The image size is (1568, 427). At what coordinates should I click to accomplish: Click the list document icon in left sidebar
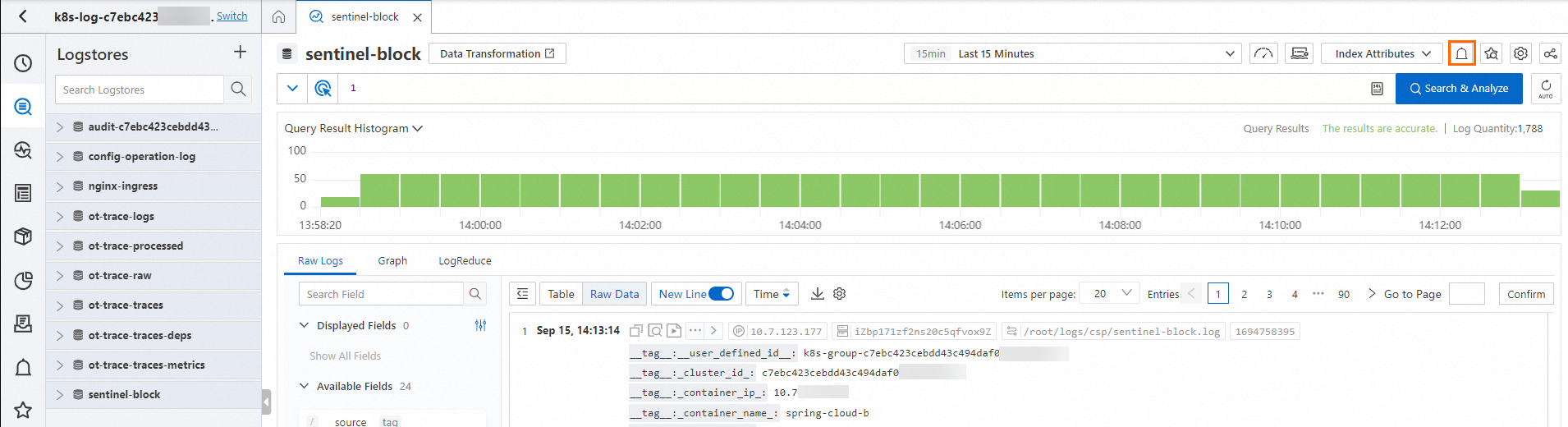(x=23, y=193)
